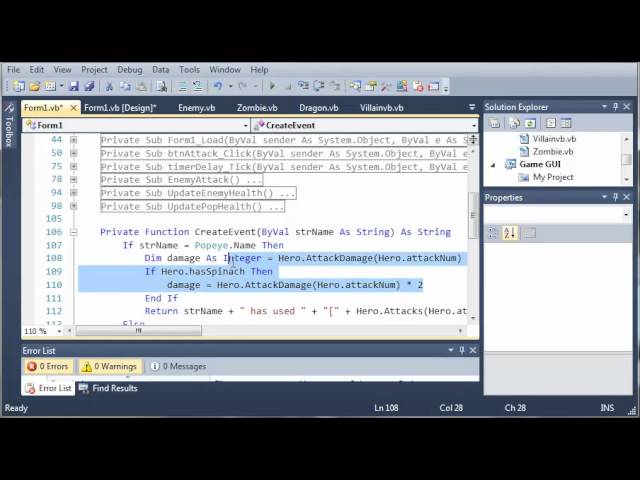Screen dimensions: 640x480
Task: Collapse the Game GUI project node
Action: [493, 164]
